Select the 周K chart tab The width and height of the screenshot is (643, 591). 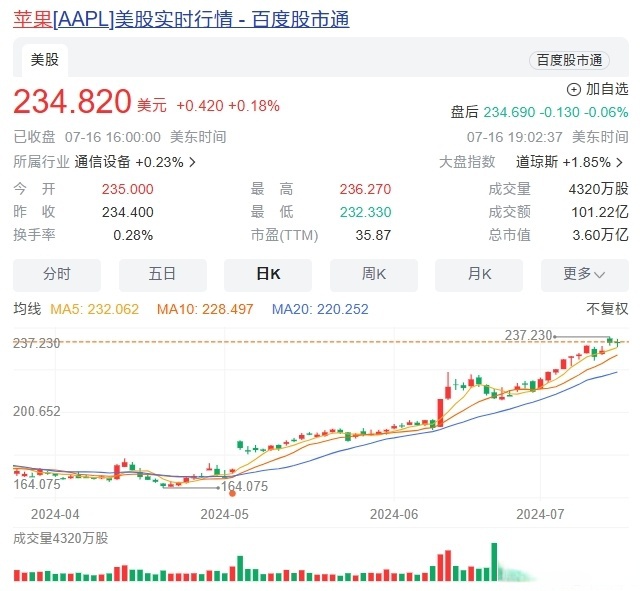pyautogui.click(x=374, y=274)
